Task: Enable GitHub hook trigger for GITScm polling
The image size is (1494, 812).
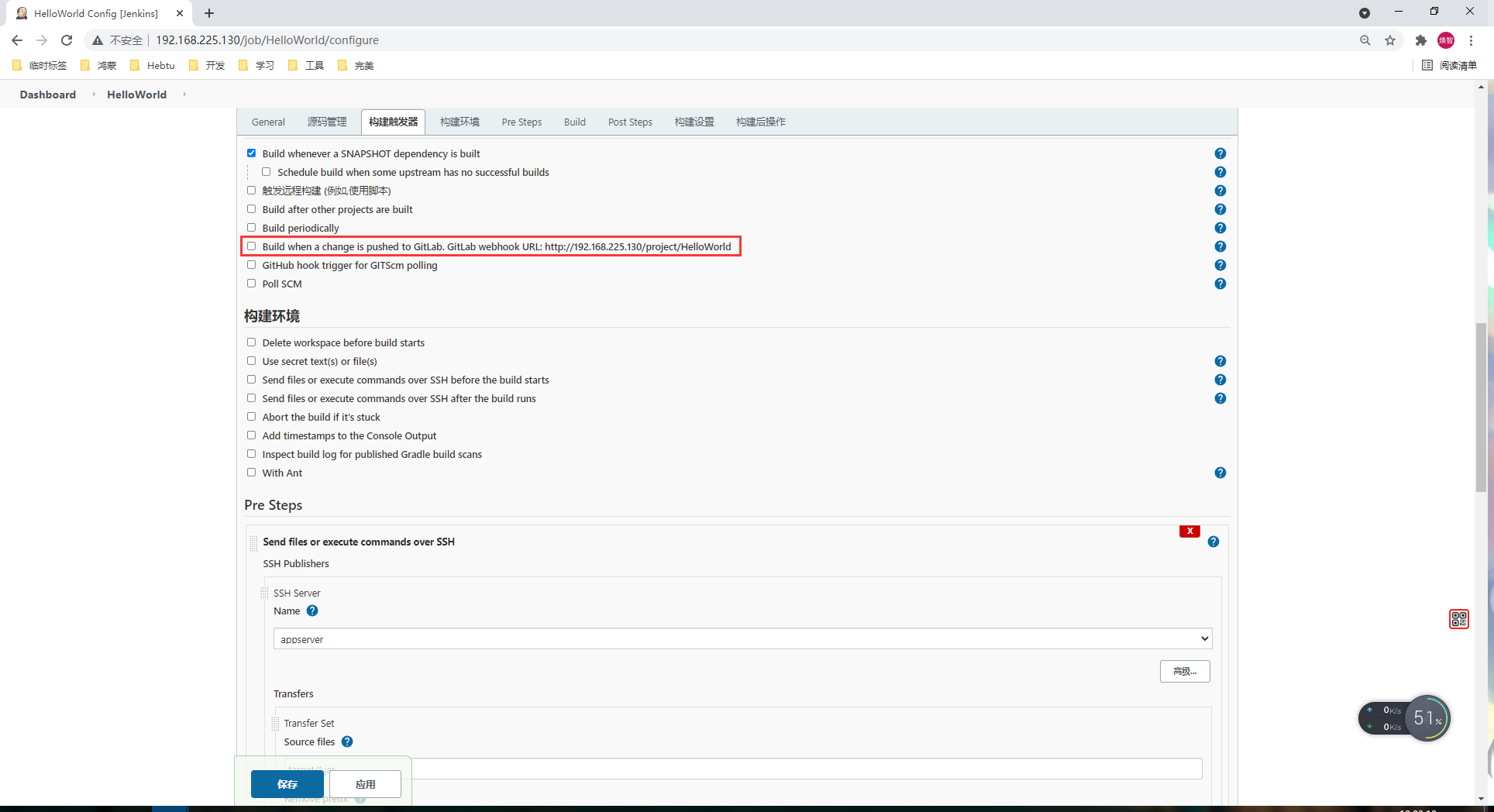Action: [251, 265]
